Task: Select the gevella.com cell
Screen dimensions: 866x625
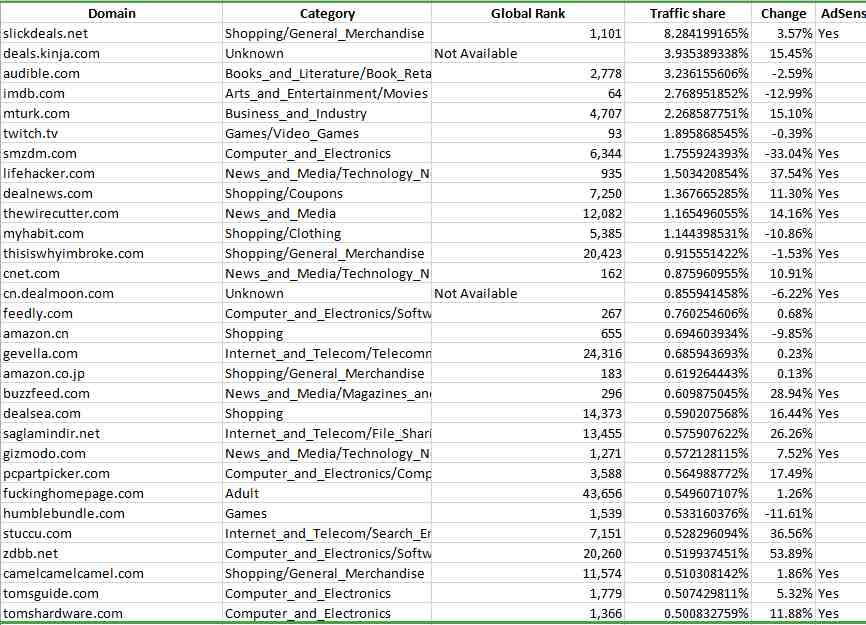Action: point(111,353)
